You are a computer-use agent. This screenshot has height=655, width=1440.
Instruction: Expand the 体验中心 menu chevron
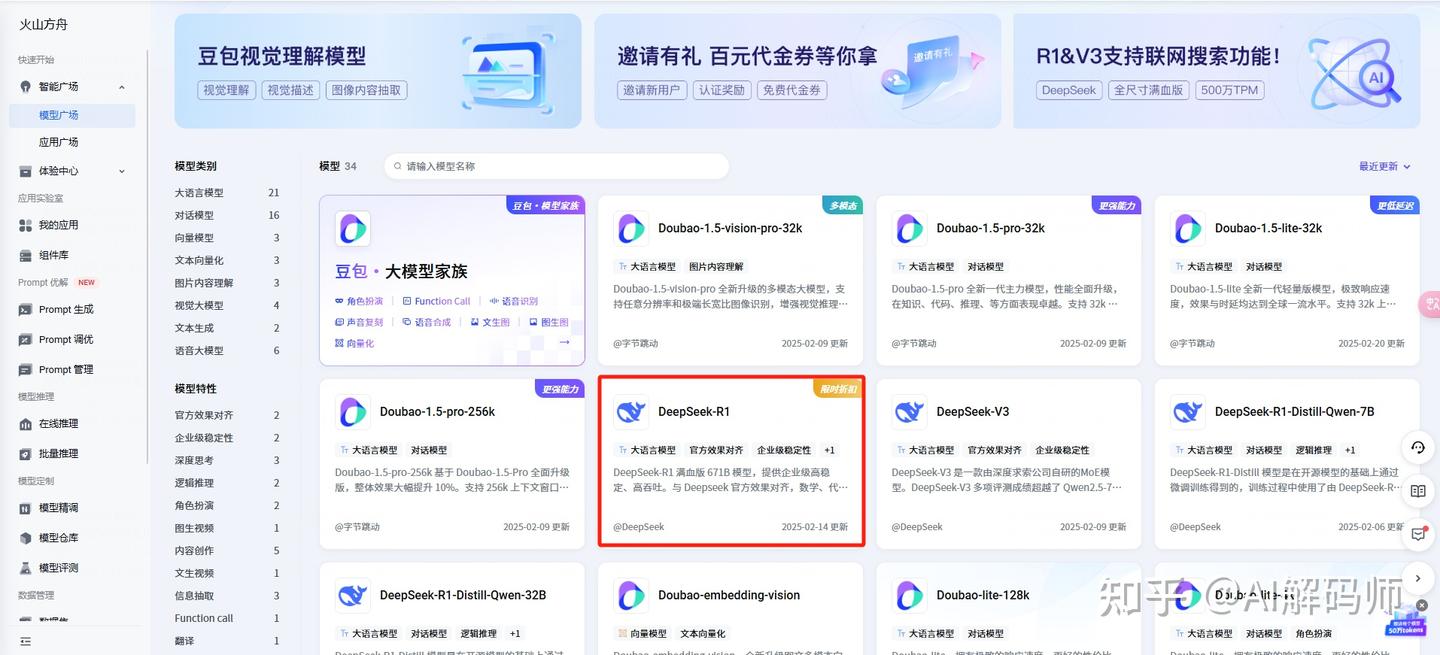pos(122,171)
